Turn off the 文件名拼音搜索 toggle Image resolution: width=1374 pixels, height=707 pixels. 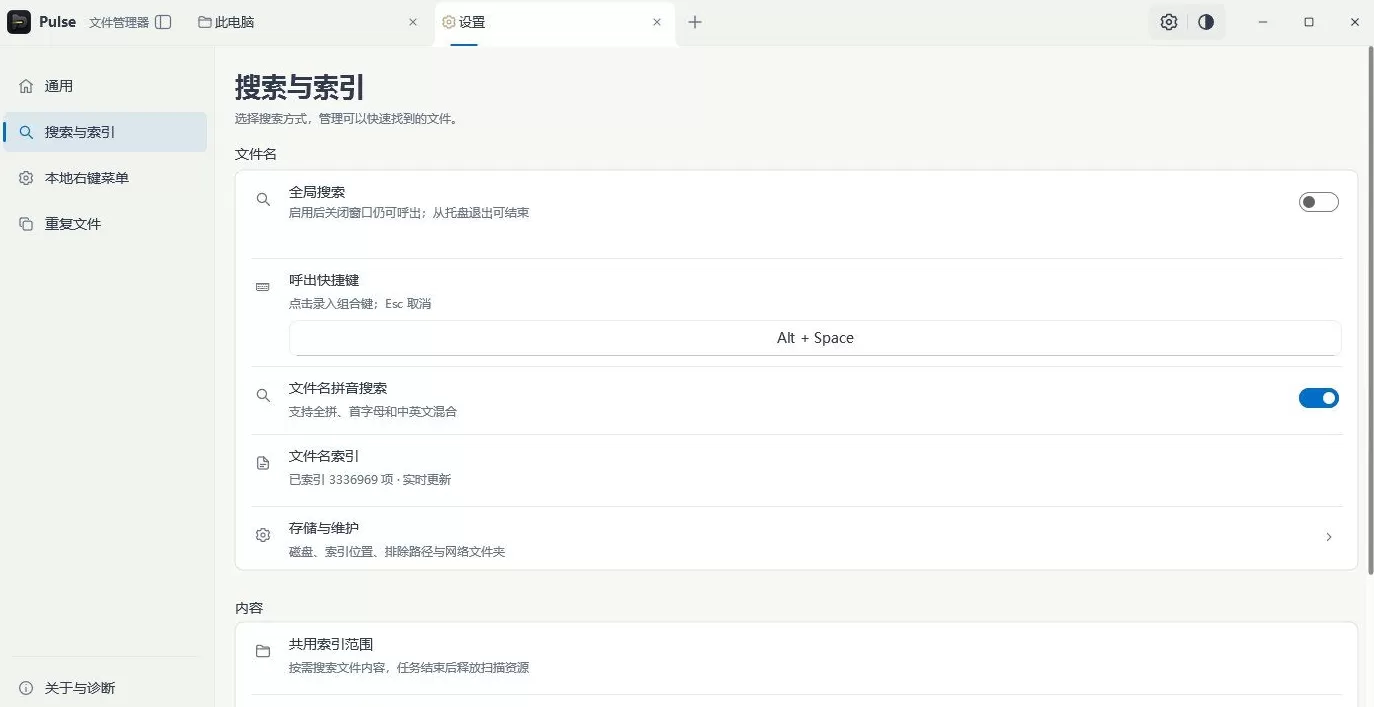(x=1318, y=398)
